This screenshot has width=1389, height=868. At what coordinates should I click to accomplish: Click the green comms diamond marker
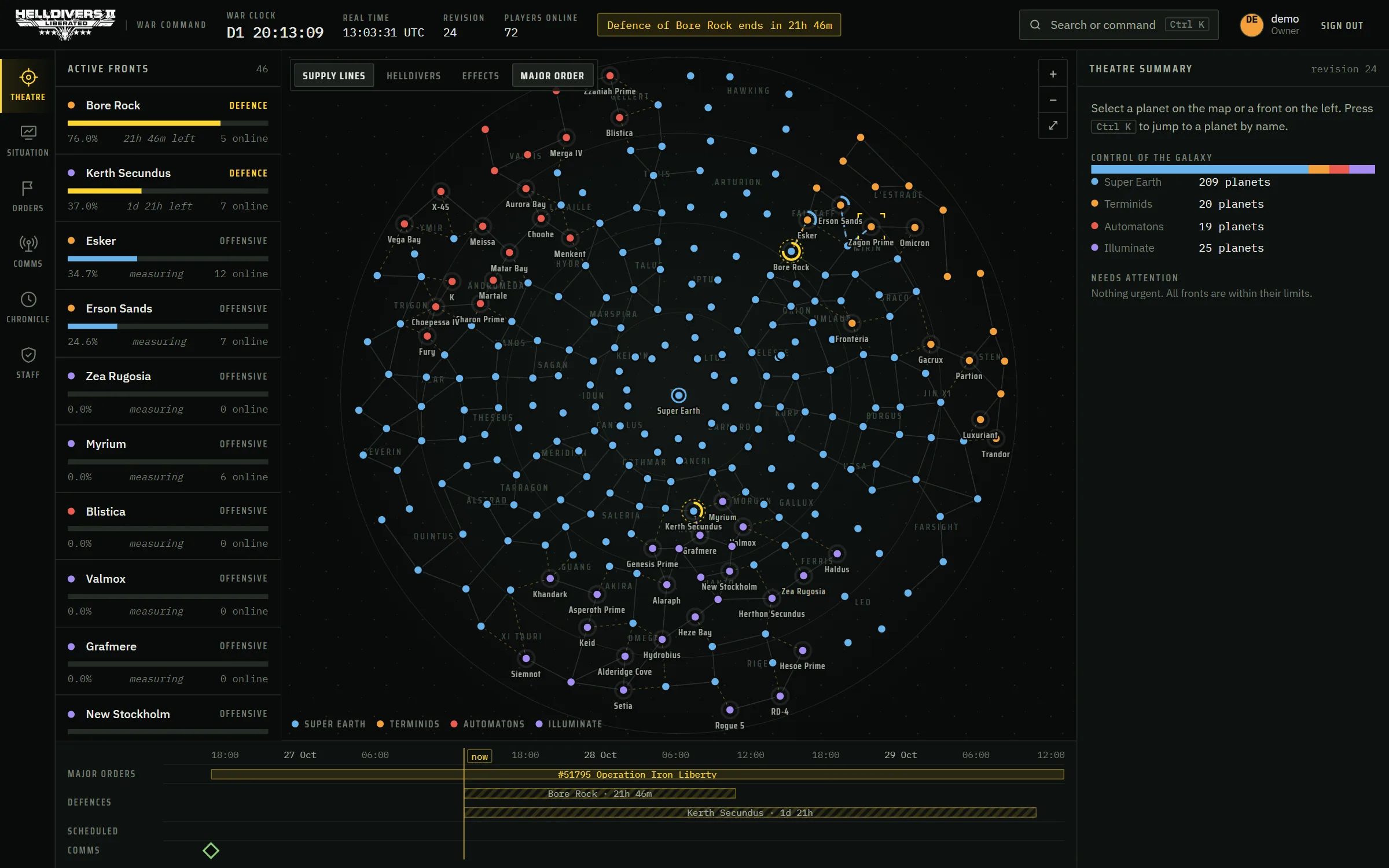point(211,850)
